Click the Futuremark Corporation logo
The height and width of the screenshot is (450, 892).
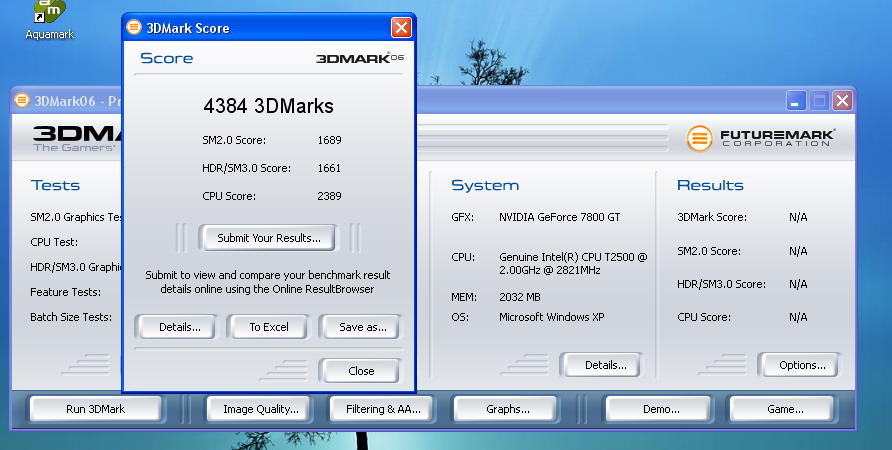point(761,138)
